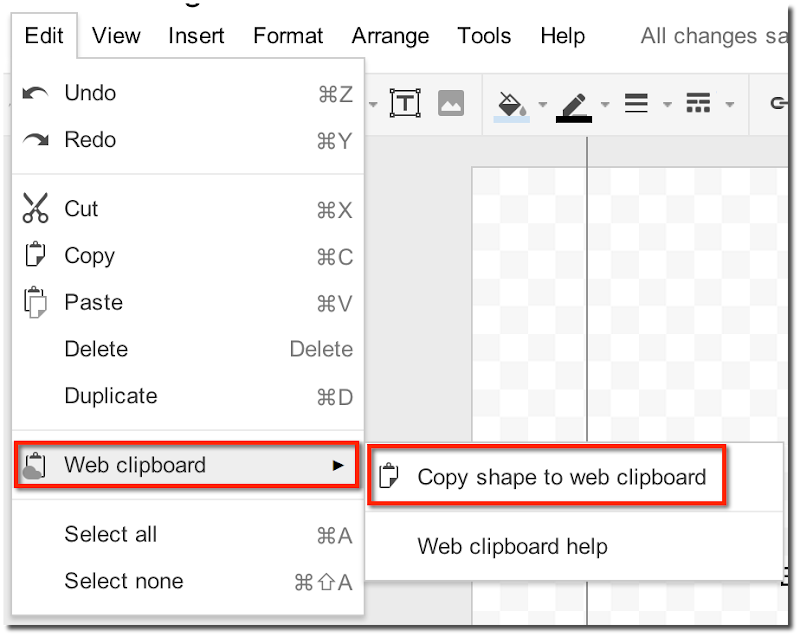Click the Paste clipboard icon
Viewport: 800px width, 637px height.
[x=35, y=302]
